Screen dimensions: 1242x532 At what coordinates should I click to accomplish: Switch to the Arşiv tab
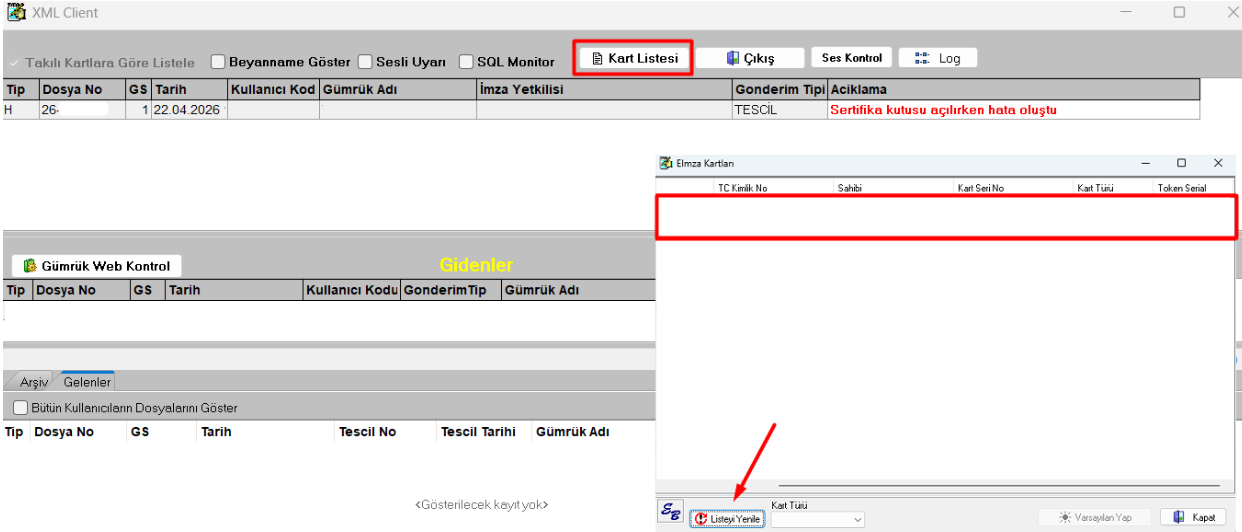34,382
